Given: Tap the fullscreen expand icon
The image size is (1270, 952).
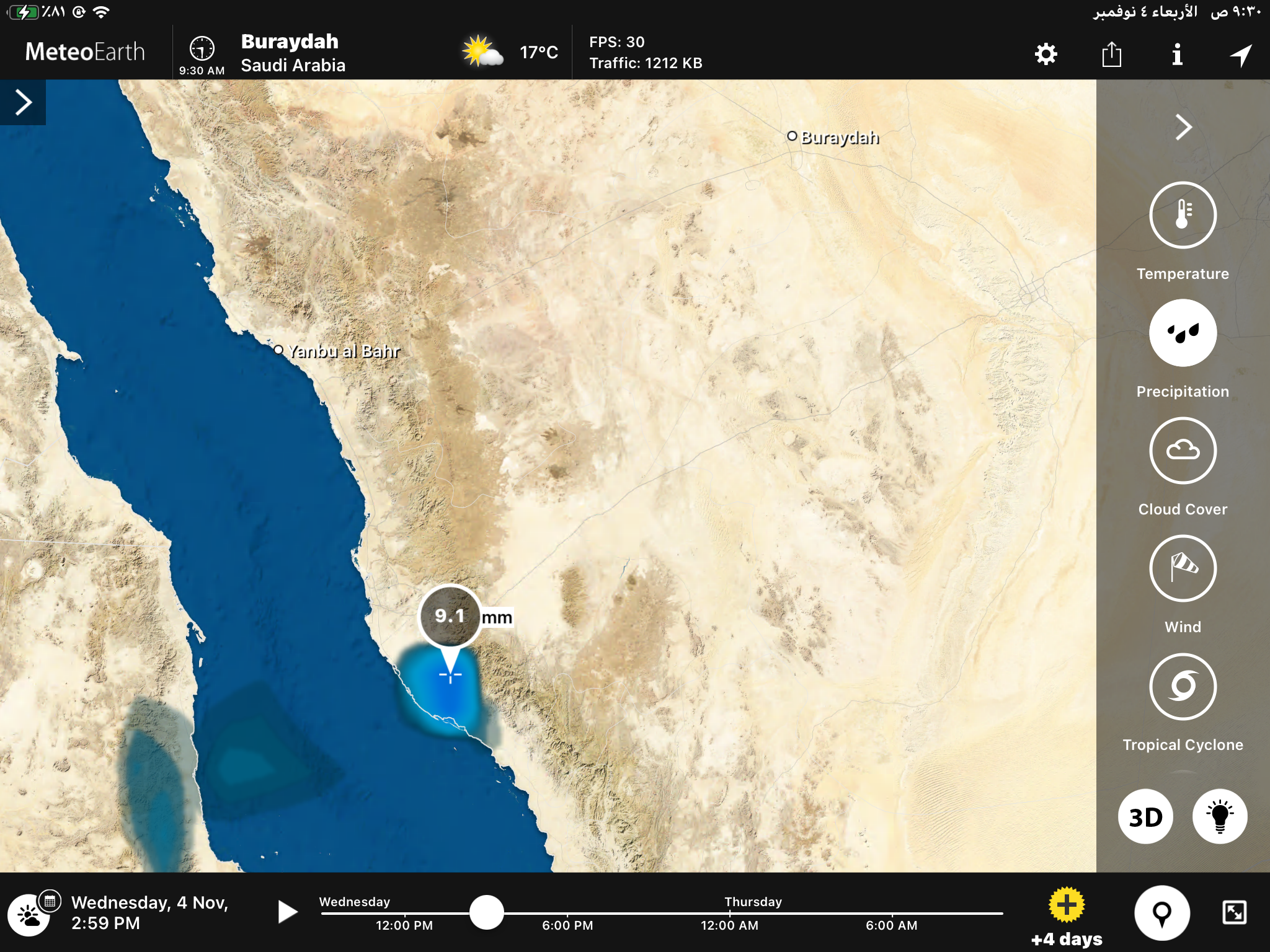Looking at the screenshot, I should [1234, 912].
